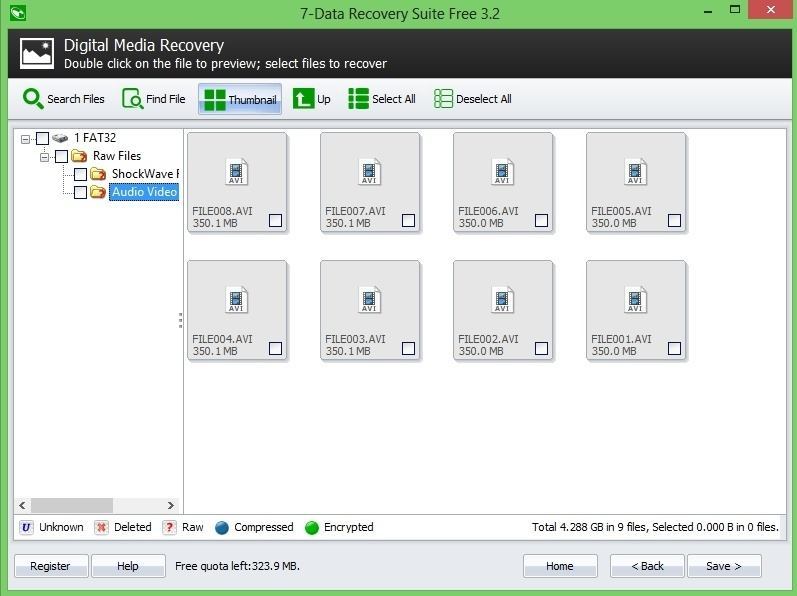This screenshot has height=596, width=797.
Task: Click the FILE008.AVI file name
Action: [222, 211]
